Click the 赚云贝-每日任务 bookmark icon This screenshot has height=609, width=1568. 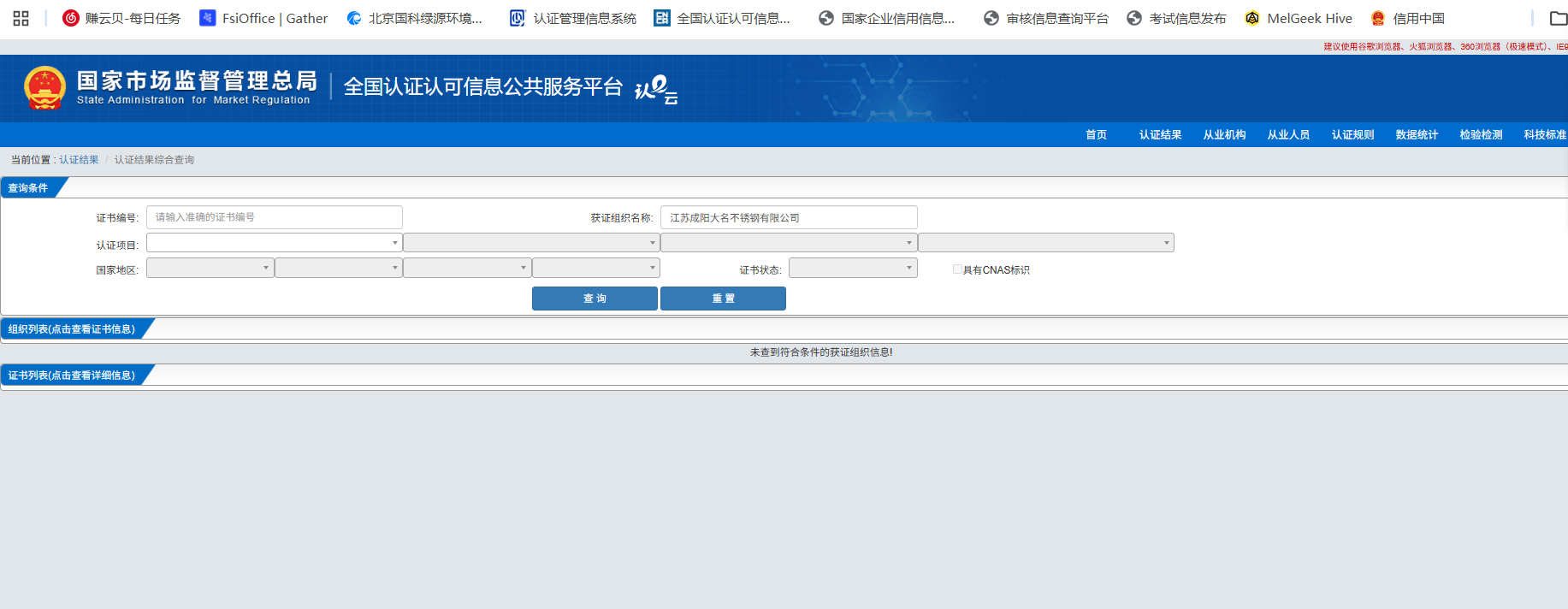(71, 18)
